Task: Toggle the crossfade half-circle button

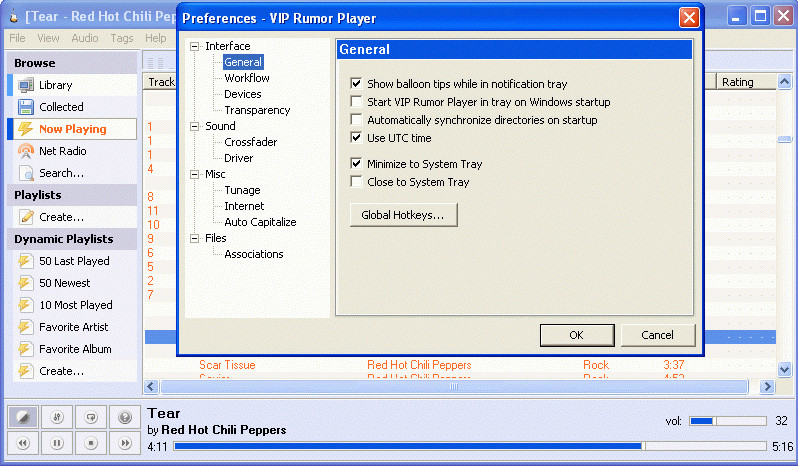Action: click(22, 417)
